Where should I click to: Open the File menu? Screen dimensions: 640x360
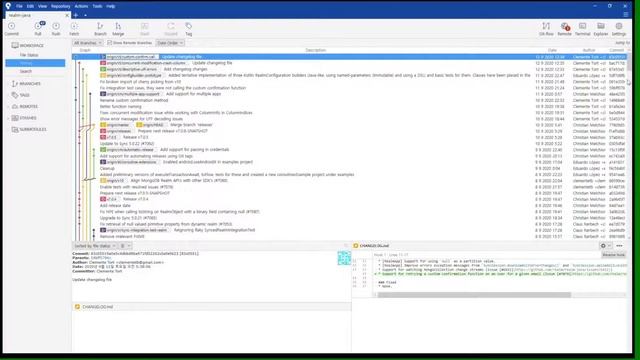coord(19,6)
